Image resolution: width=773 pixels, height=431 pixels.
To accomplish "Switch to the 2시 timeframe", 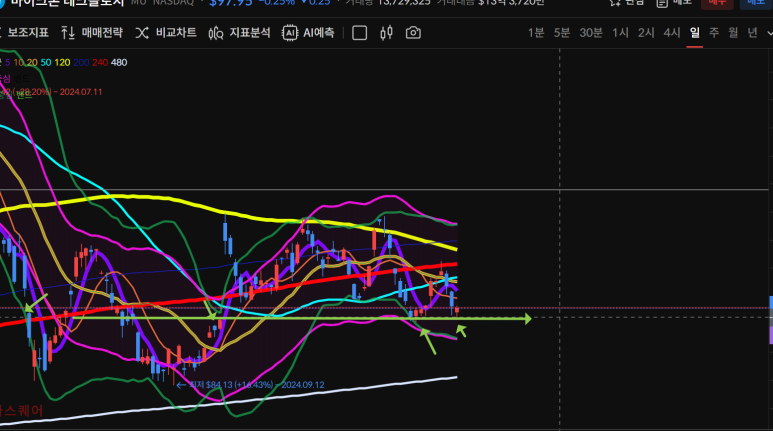I will tap(646, 33).
